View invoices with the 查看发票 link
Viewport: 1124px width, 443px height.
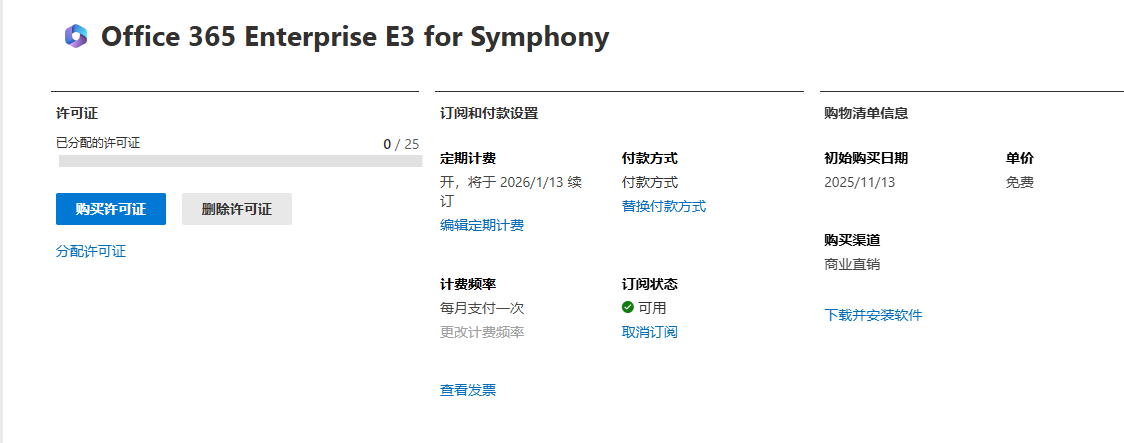coord(468,390)
